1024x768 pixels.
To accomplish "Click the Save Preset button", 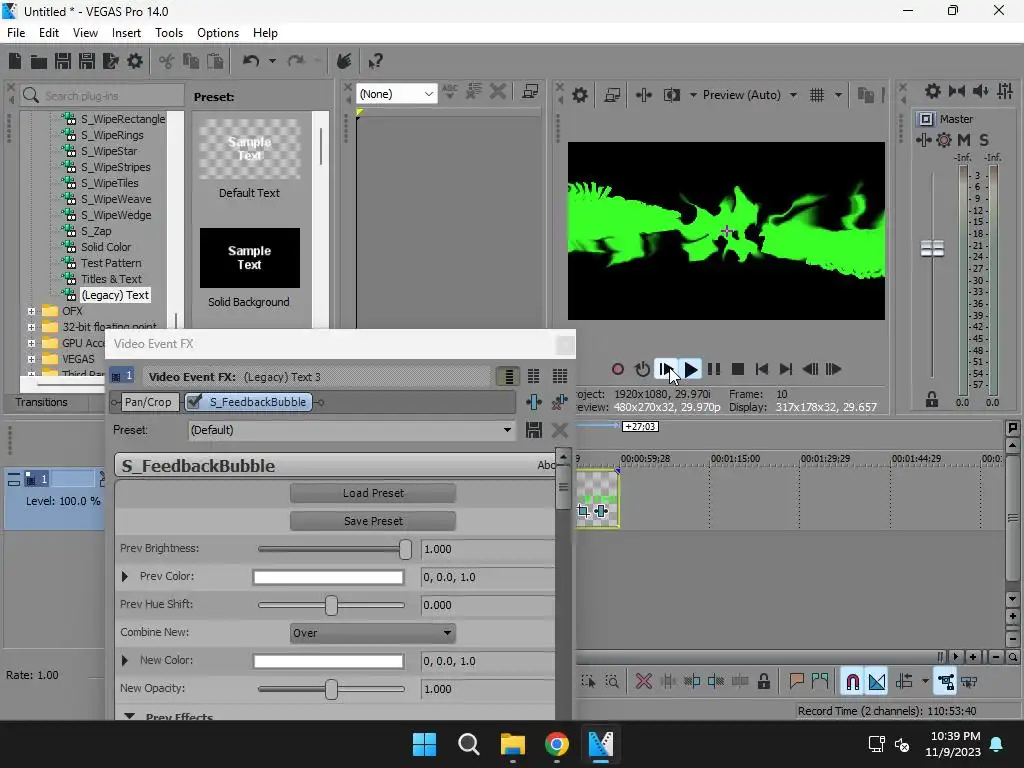I will [373, 521].
